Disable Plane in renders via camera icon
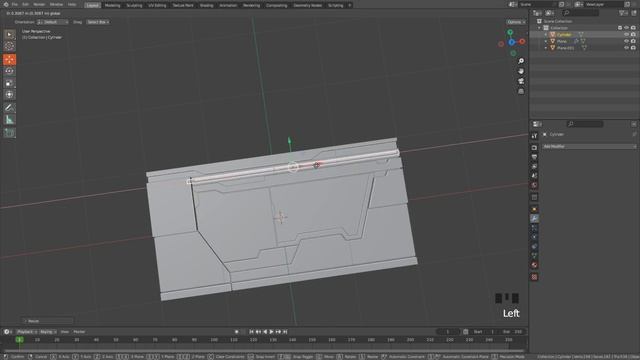The image size is (640, 360). pyautogui.click(x=633, y=41)
